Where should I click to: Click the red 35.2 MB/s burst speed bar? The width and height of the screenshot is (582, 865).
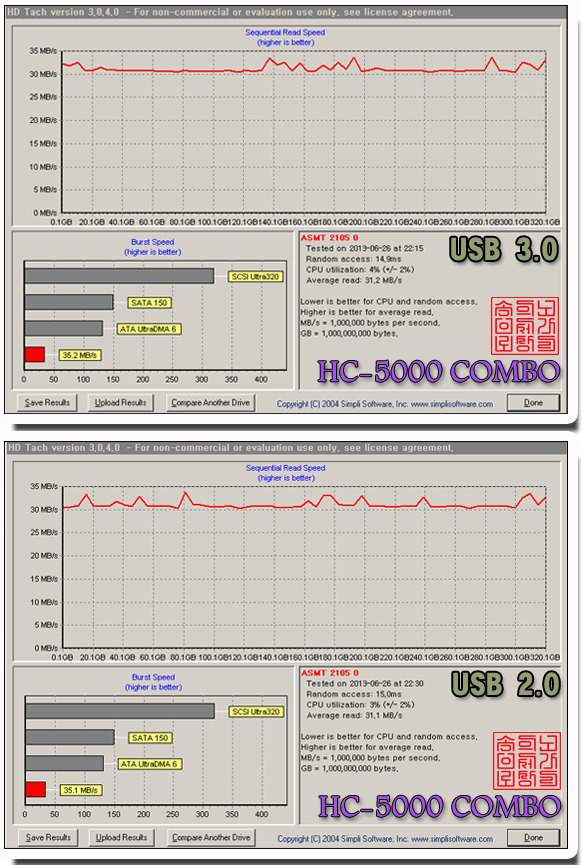(35, 355)
